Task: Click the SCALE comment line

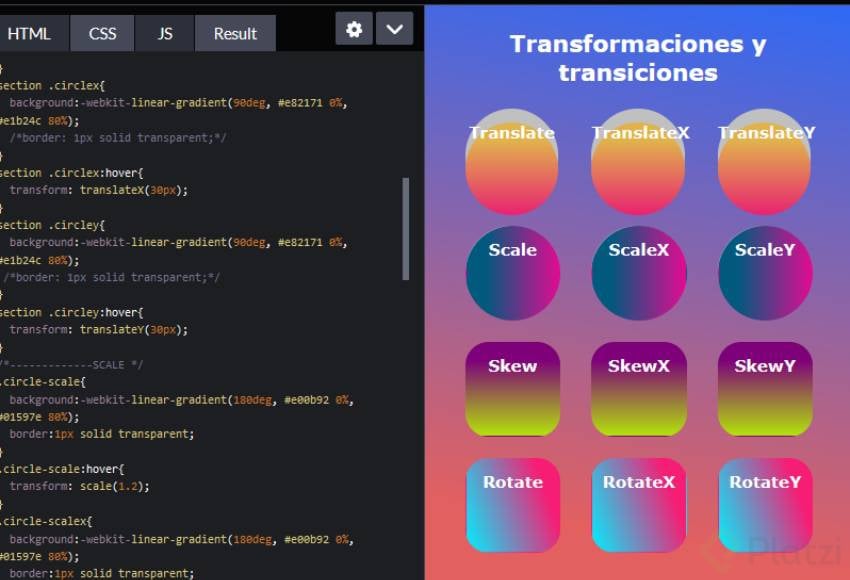Action: (72, 365)
